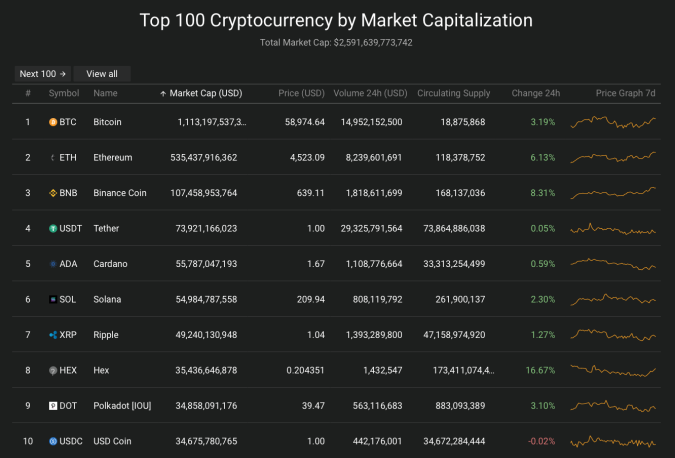Open the Cardano name link
Viewport: 675px width, 458px height.
(x=110, y=264)
